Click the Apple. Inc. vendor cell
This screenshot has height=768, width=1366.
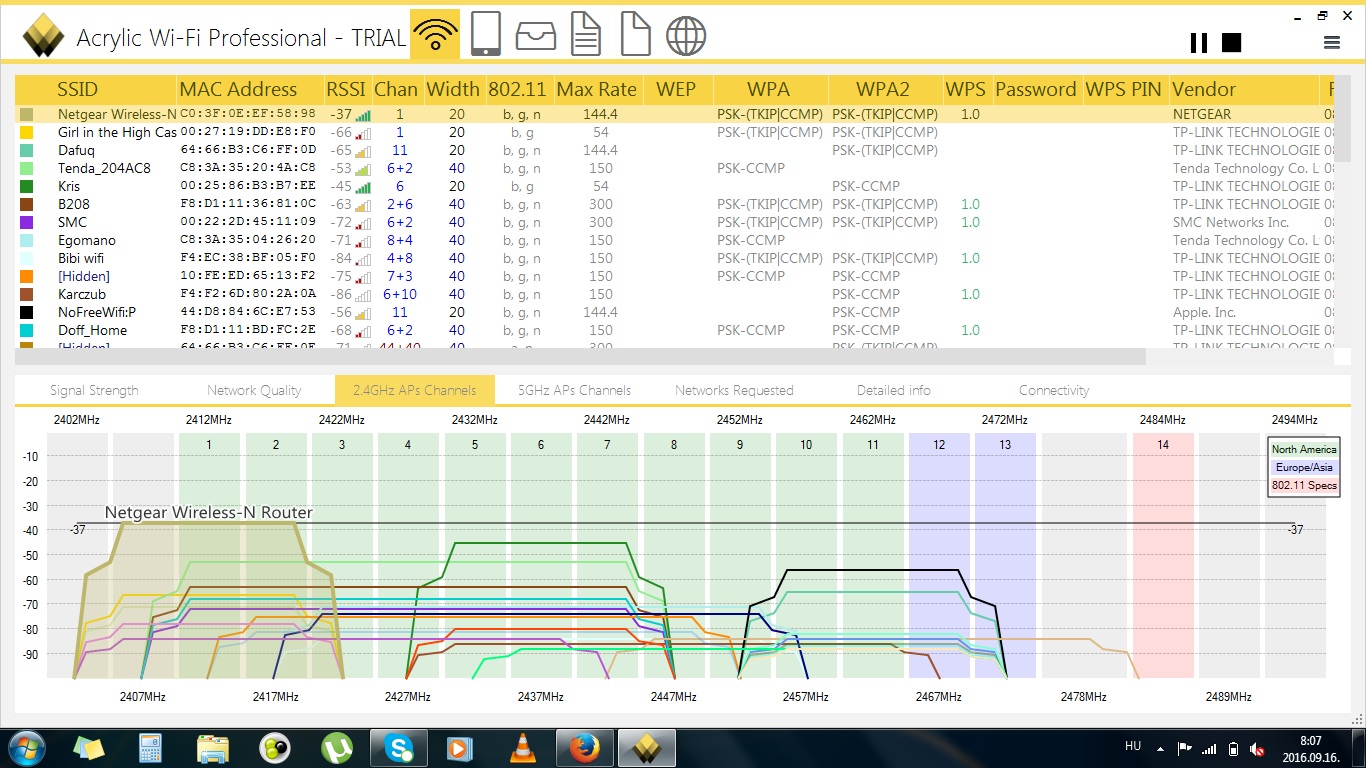click(x=1204, y=312)
